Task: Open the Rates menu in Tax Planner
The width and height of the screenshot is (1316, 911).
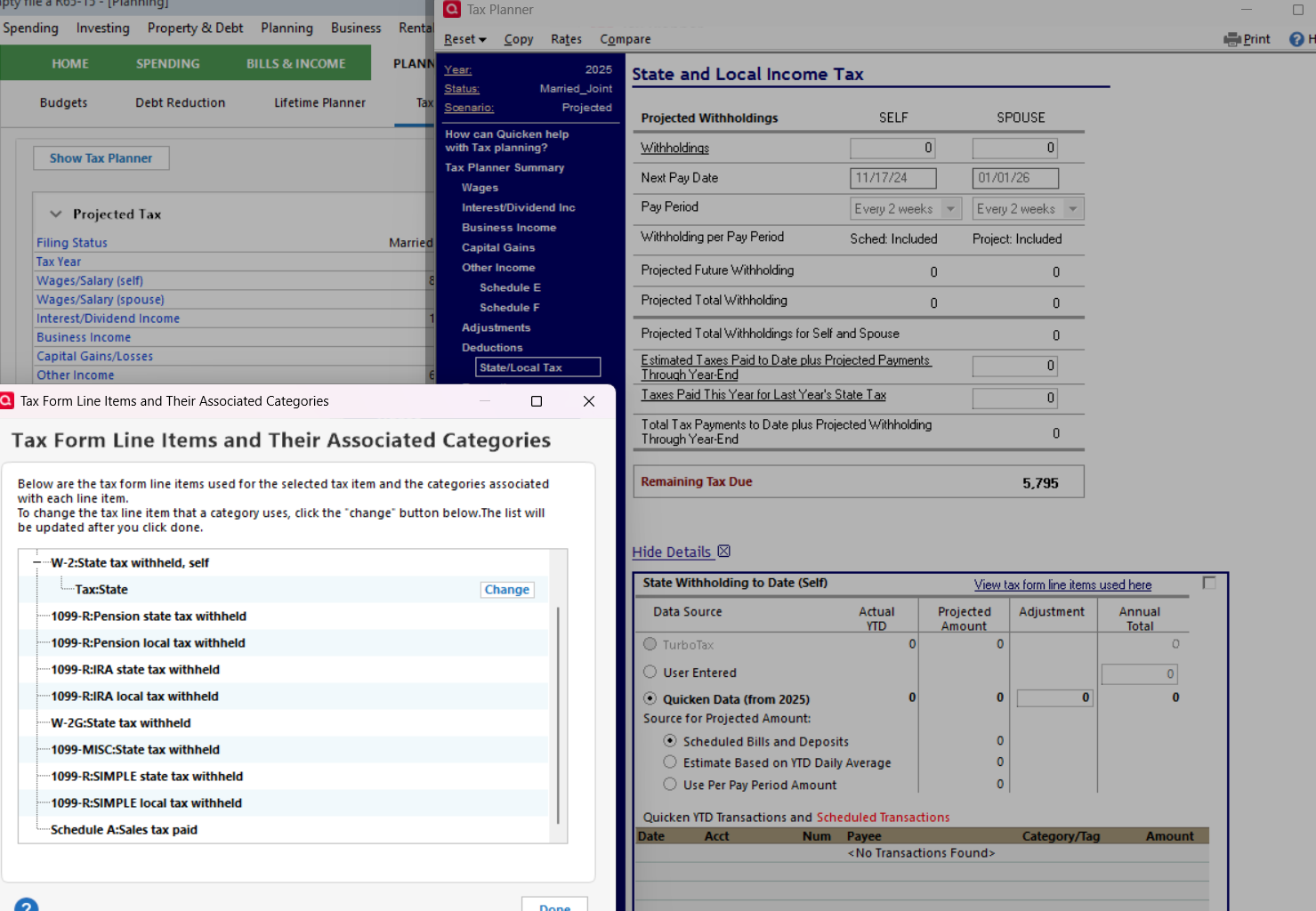Action: click(566, 39)
